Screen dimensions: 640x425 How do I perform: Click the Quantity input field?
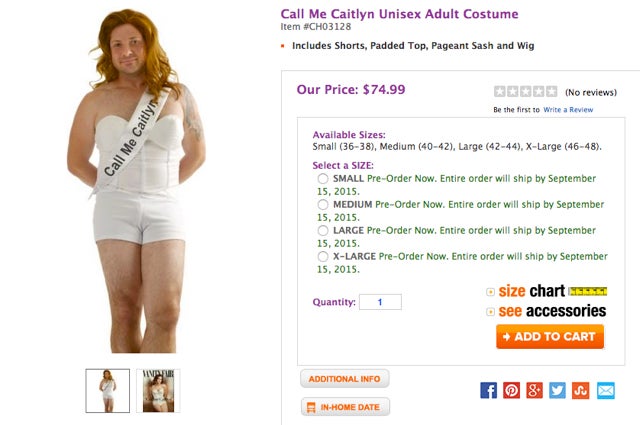click(380, 302)
